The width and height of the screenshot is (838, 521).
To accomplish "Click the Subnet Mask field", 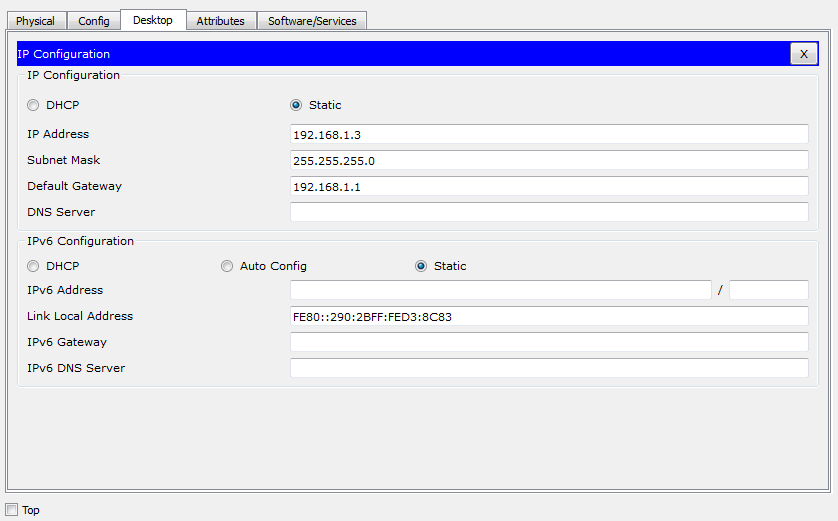I will pos(549,160).
